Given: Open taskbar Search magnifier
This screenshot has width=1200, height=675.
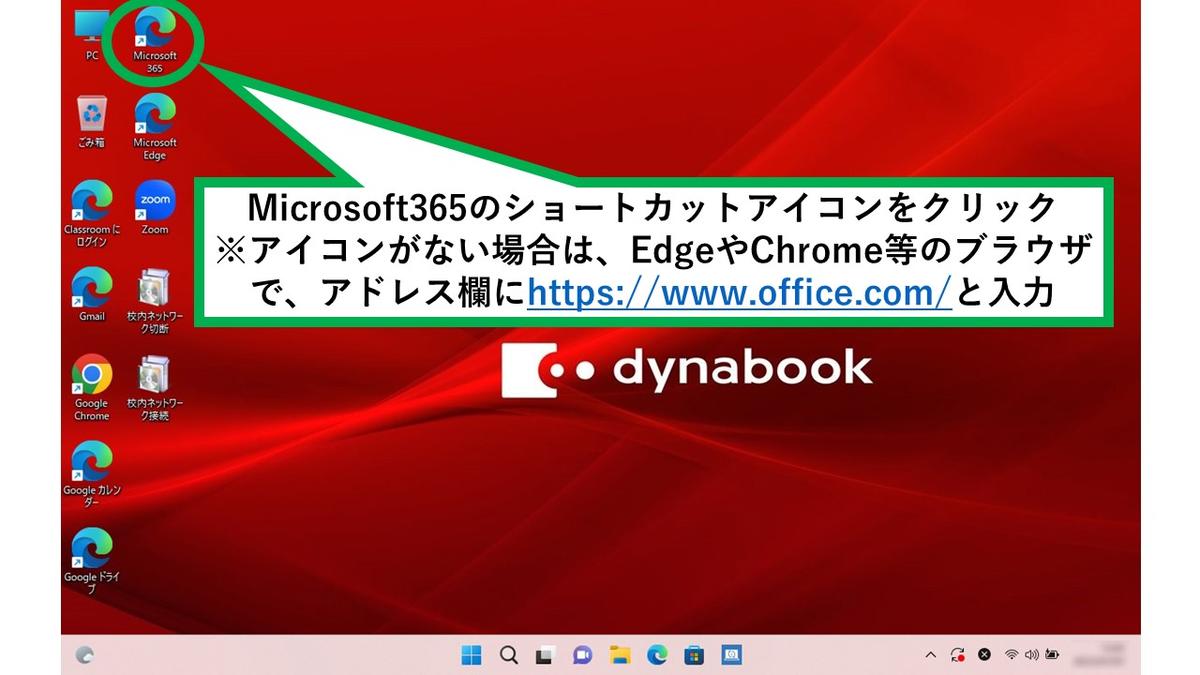Looking at the screenshot, I should [508, 655].
